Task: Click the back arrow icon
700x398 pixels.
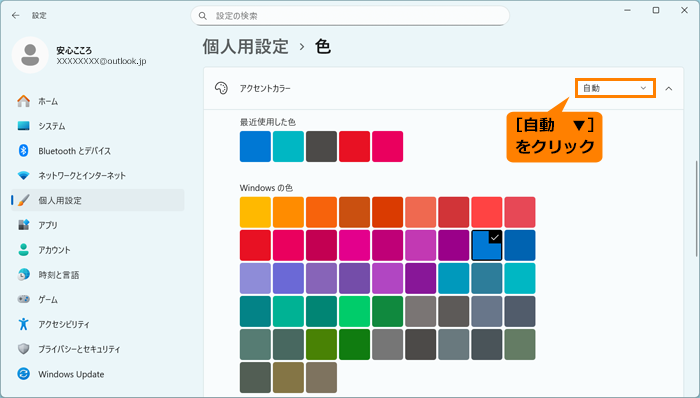Action: 16,16
